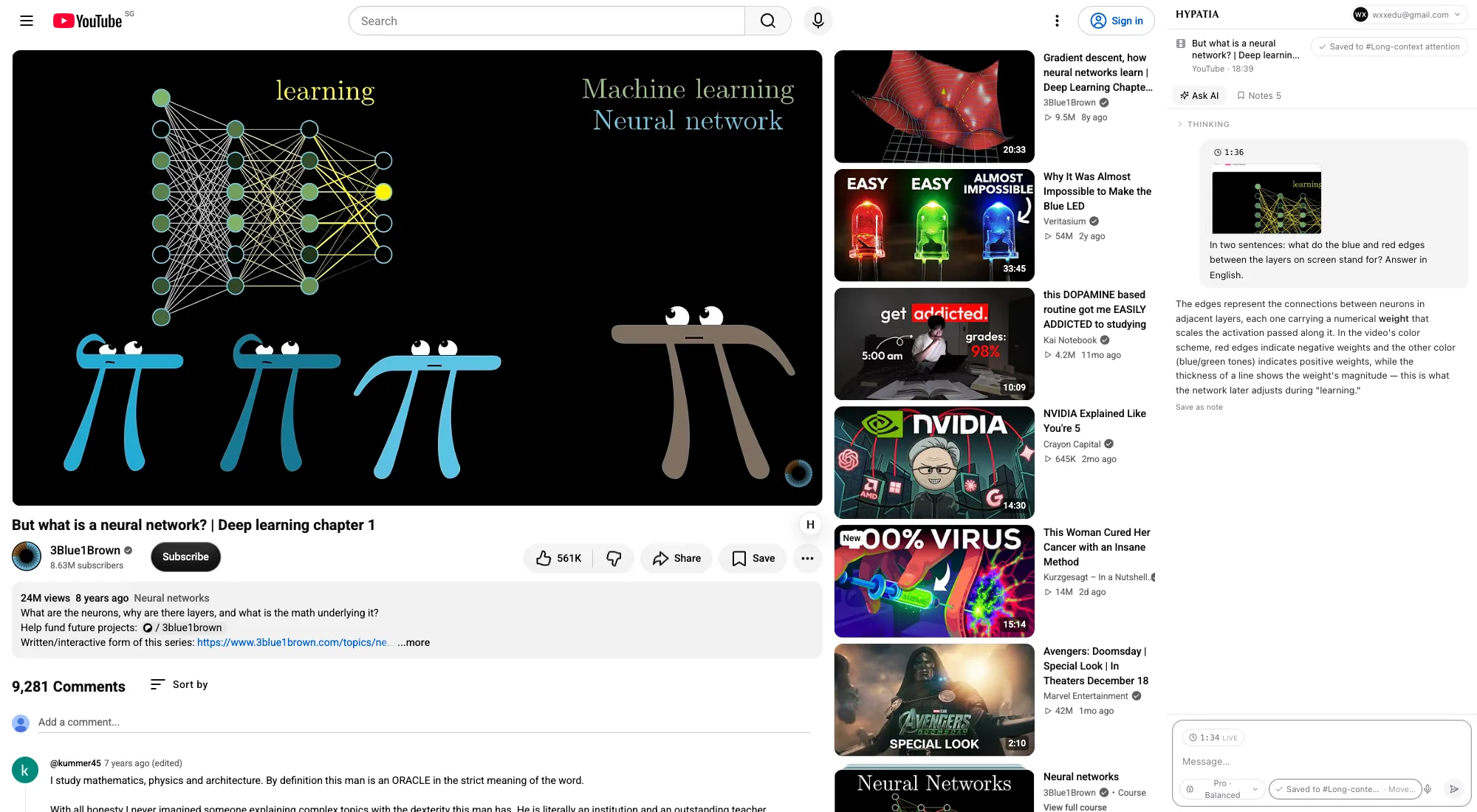The width and height of the screenshot is (1477, 812).
Task: Toggle the 1:34 LIVE timestamp chip
Action: point(1213,737)
